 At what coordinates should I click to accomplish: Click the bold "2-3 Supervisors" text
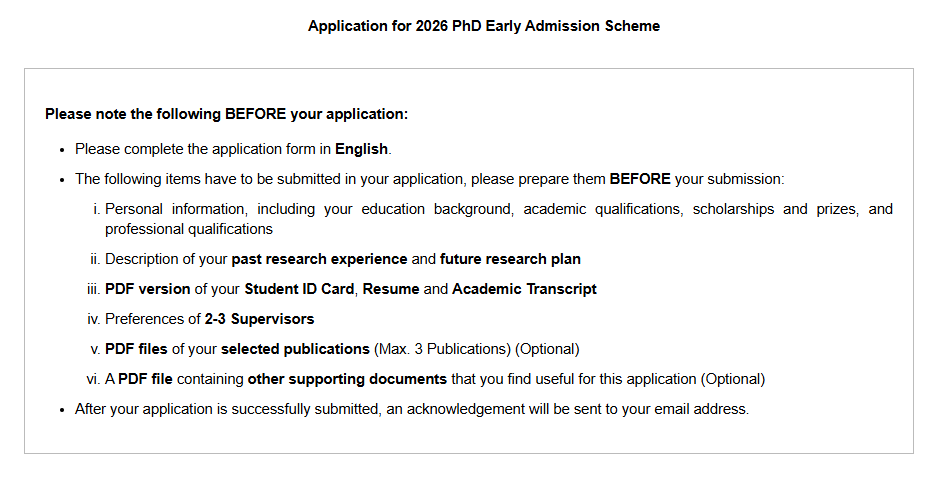[x=259, y=319]
